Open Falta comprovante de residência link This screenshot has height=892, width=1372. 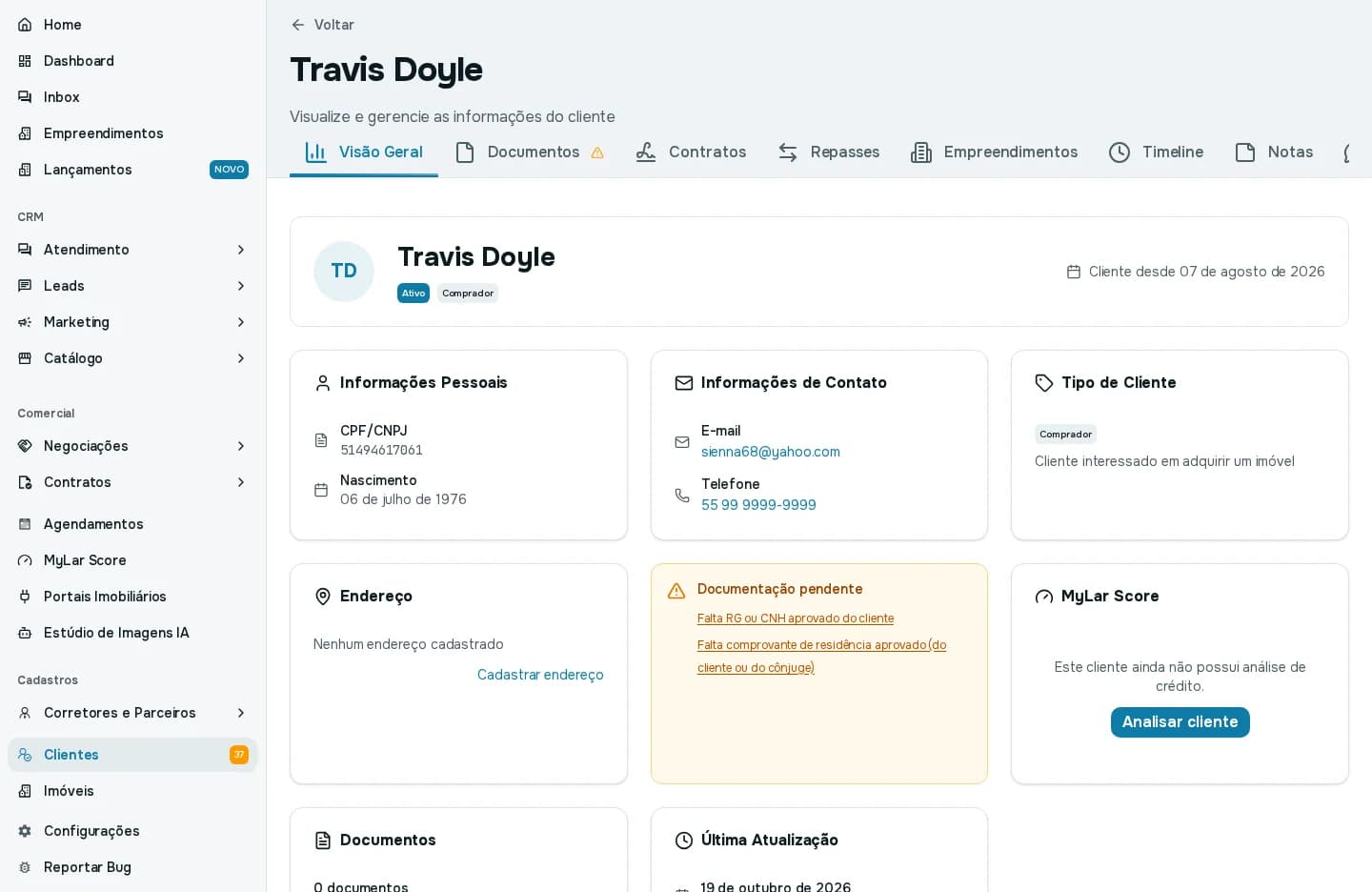pyautogui.click(x=822, y=657)
